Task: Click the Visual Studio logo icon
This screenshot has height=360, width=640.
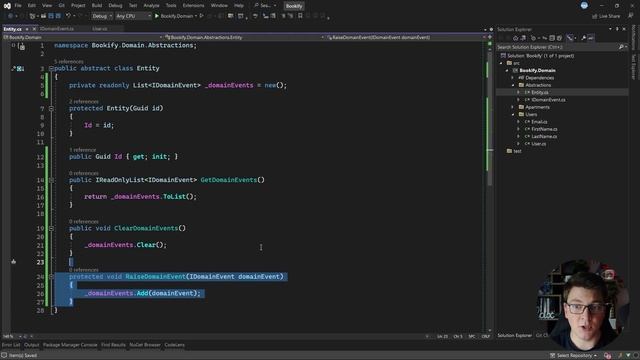Action: 7,6
